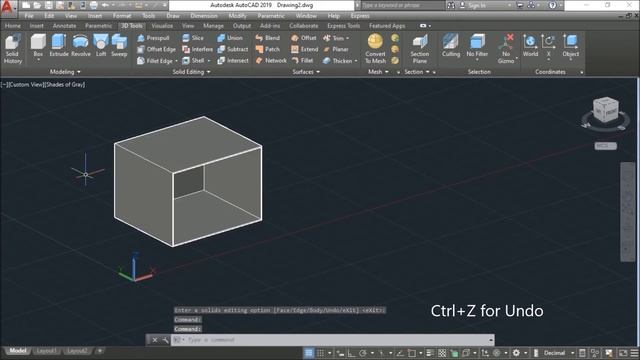Open the Modify menu
Viewport: 640px width, 360px height.
tap(237, 16)
